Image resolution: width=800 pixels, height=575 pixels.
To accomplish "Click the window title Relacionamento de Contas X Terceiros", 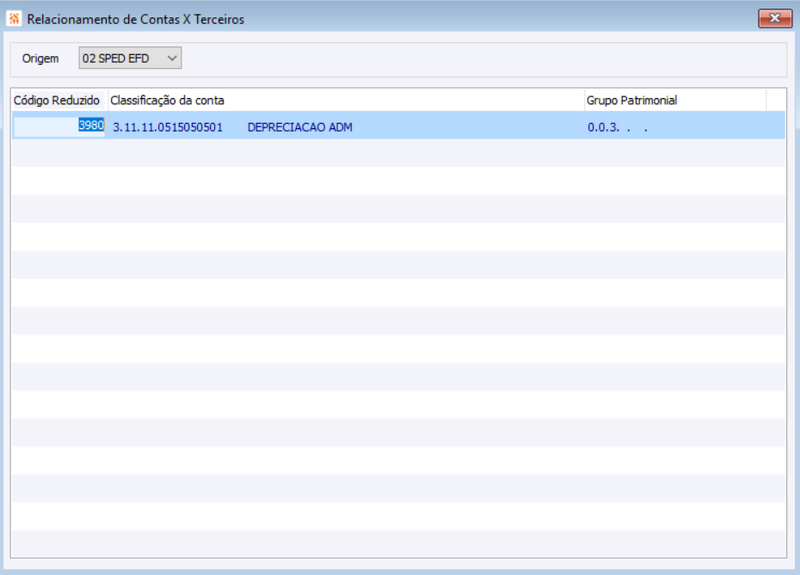I will click(x=136, y=19).
